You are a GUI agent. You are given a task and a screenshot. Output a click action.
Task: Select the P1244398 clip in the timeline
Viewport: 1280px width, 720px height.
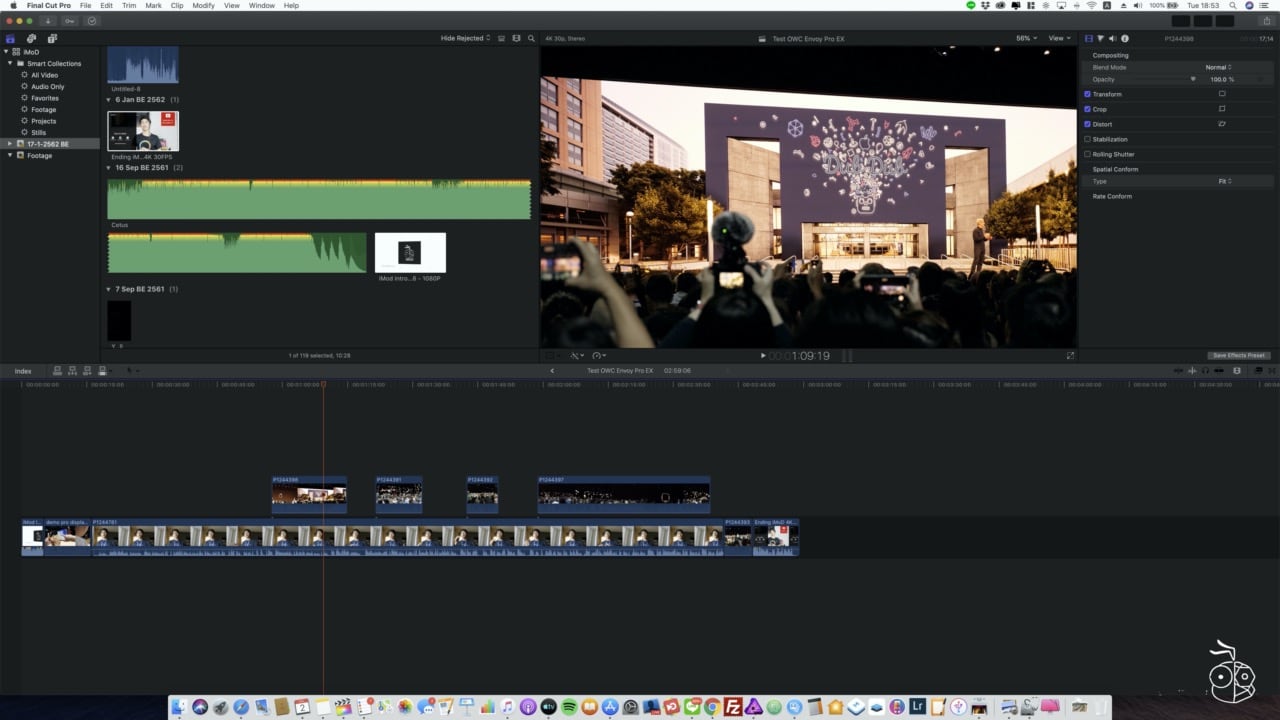(309, 493)
